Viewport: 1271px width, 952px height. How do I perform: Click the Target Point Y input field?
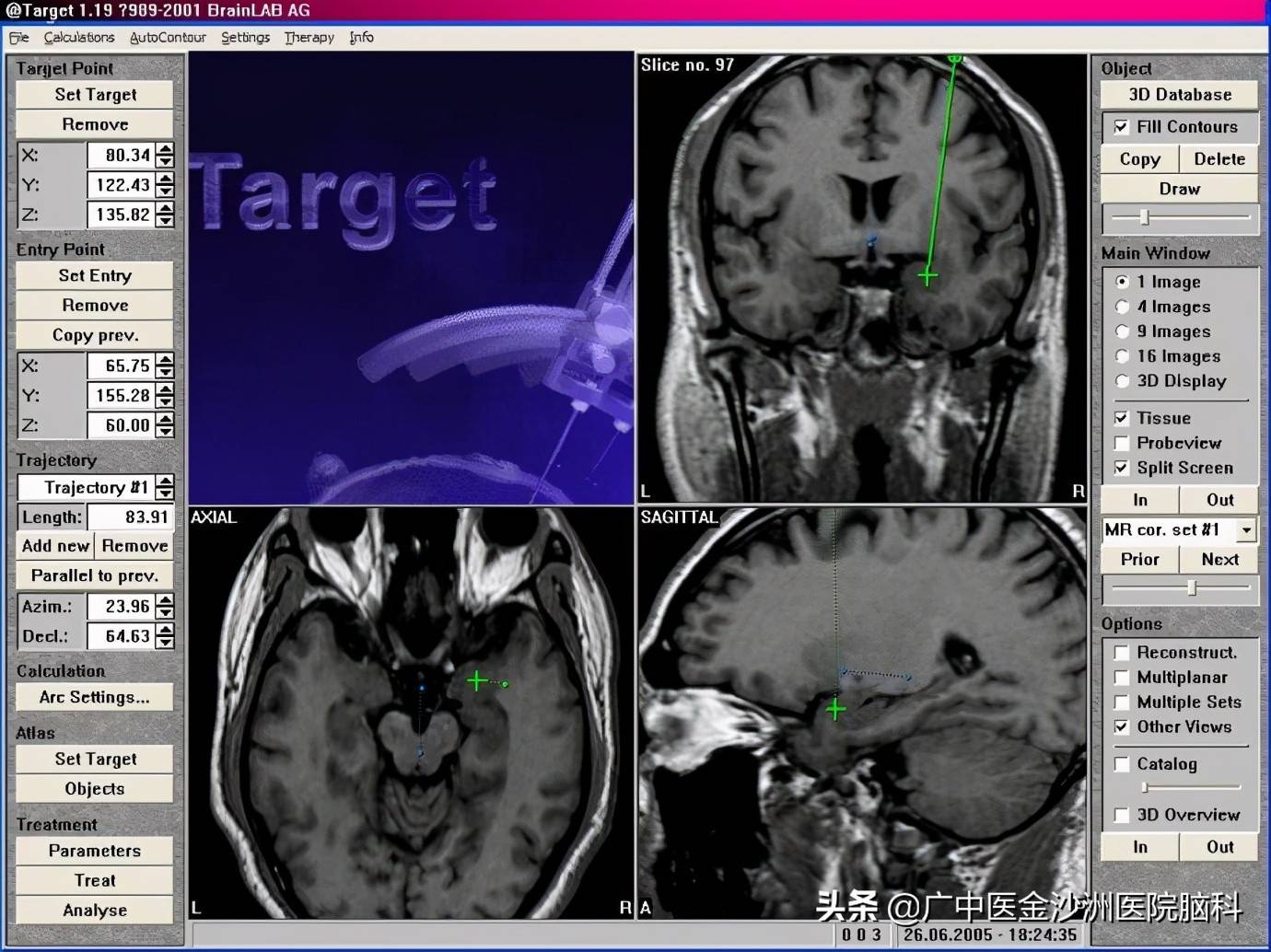120,185
